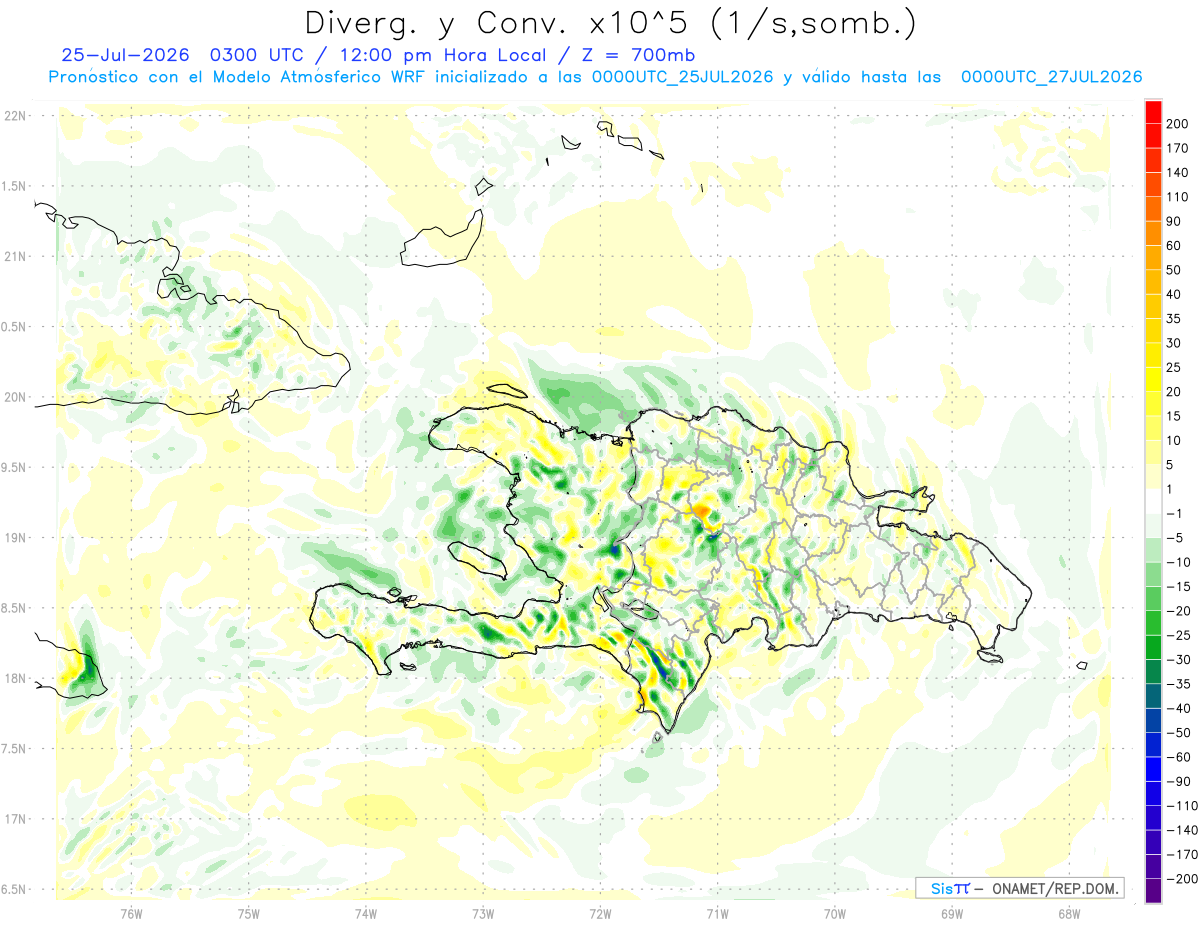Click the '72W' longitude label

(x=600, y=913)
